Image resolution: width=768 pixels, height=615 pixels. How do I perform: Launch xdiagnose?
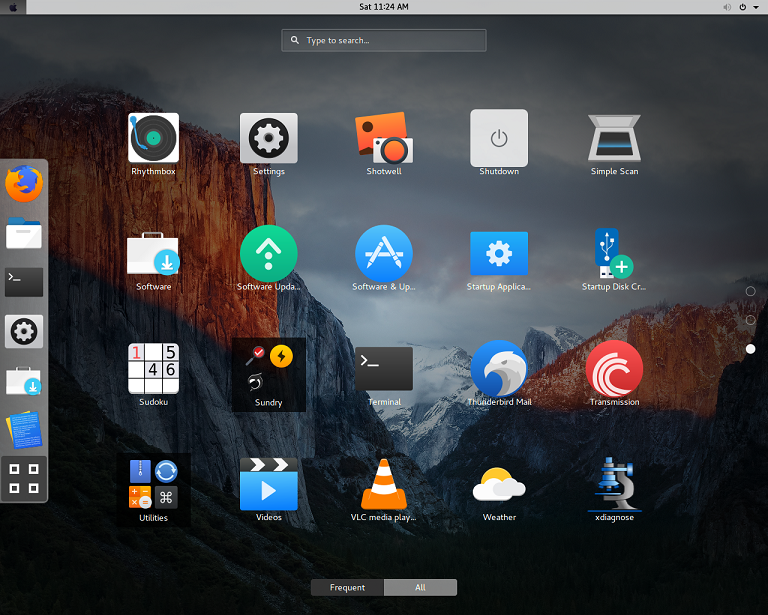(614, 484)
